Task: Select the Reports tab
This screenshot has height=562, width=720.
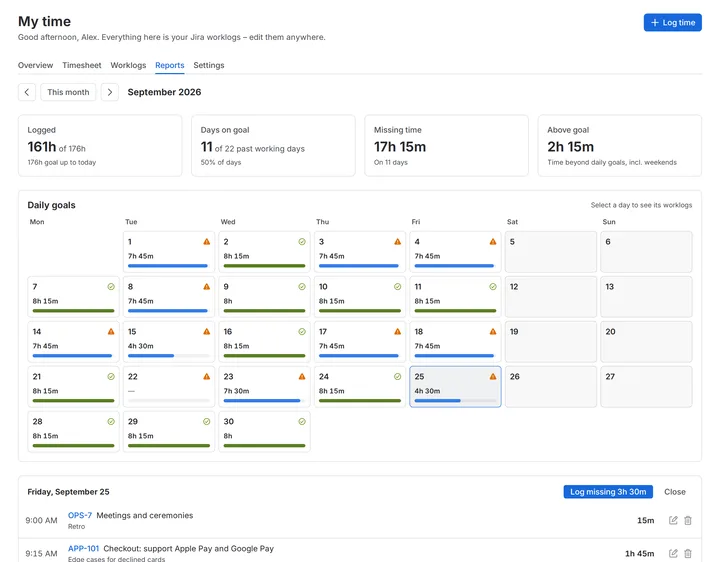Action: [169, 65]
